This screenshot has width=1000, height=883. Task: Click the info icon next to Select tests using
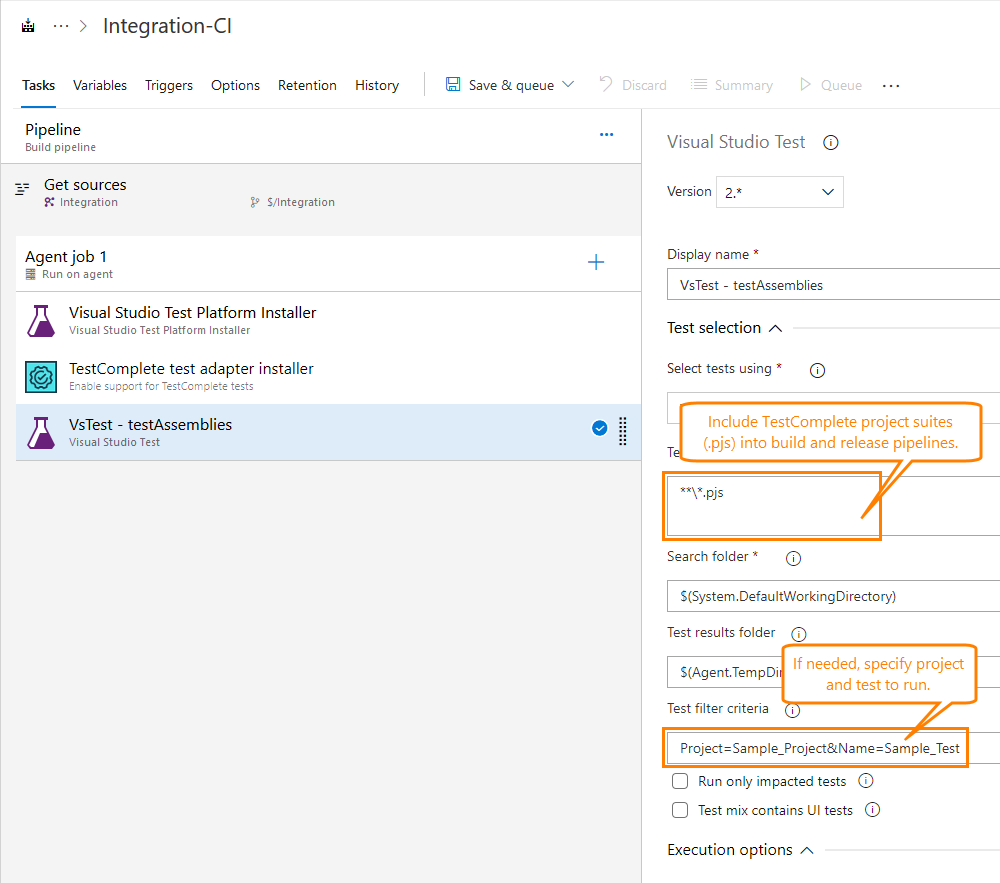point(817,370)
